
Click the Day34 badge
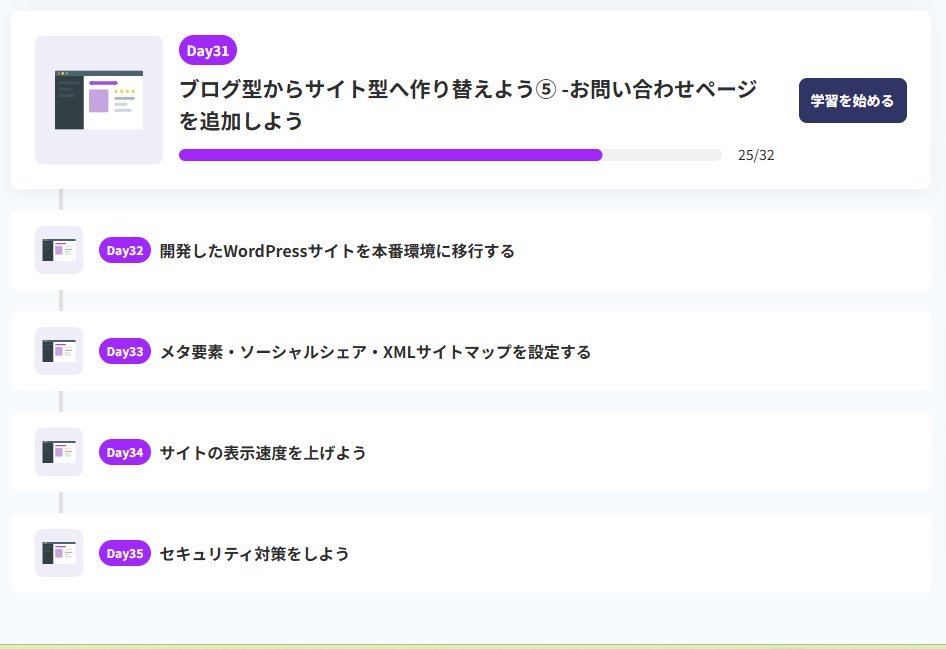(125, 452)
